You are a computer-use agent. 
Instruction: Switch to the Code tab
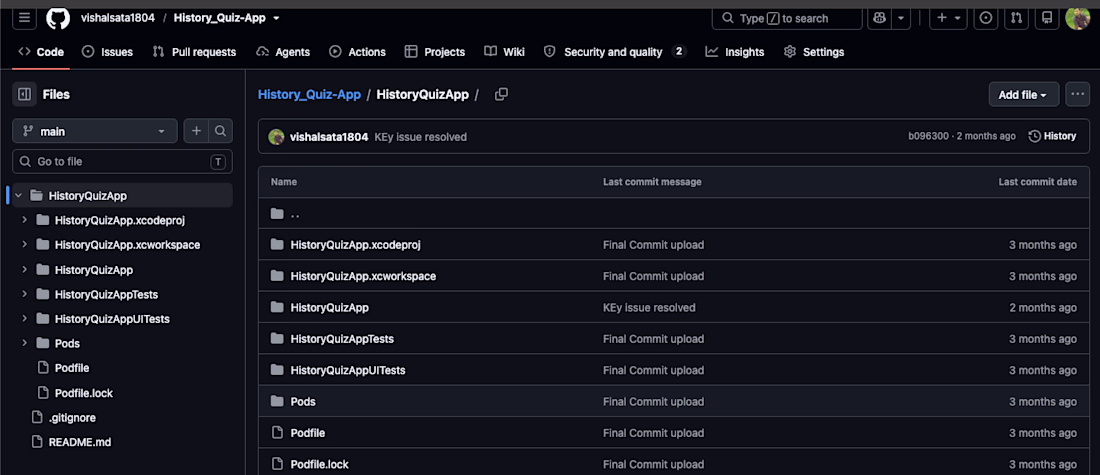[41, 52]
